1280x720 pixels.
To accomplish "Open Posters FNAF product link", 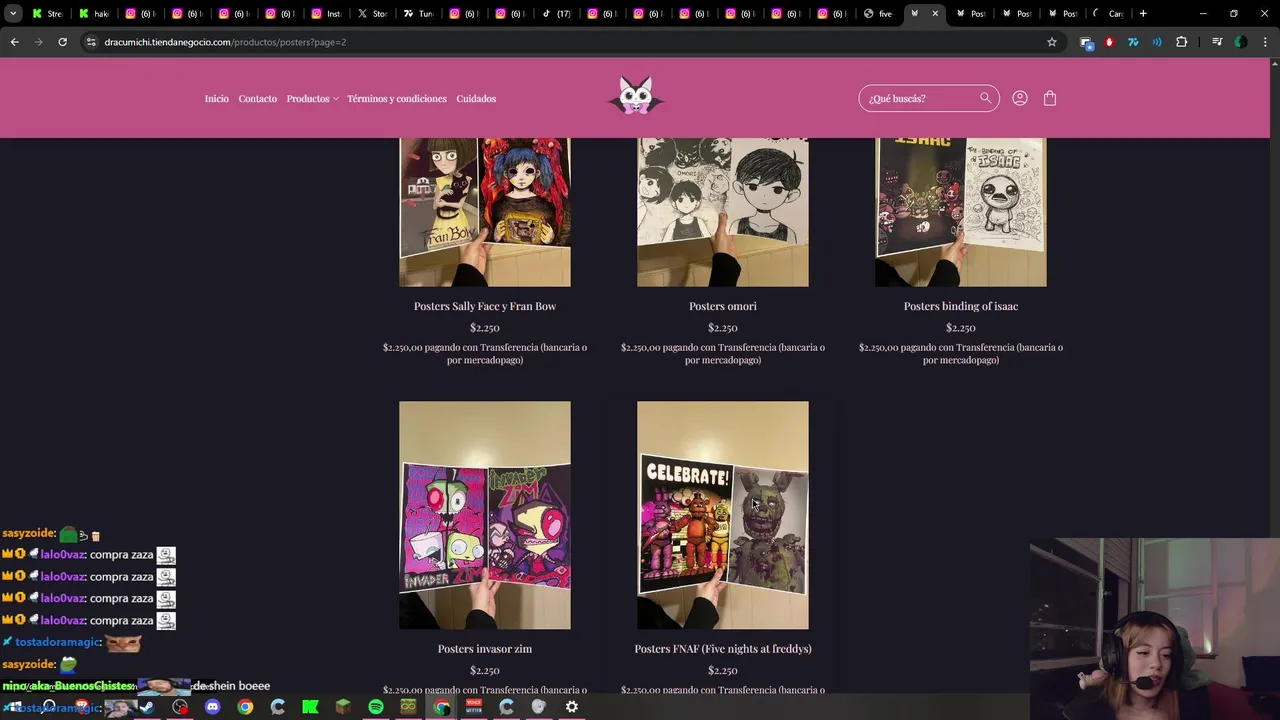I will point(723,649).
